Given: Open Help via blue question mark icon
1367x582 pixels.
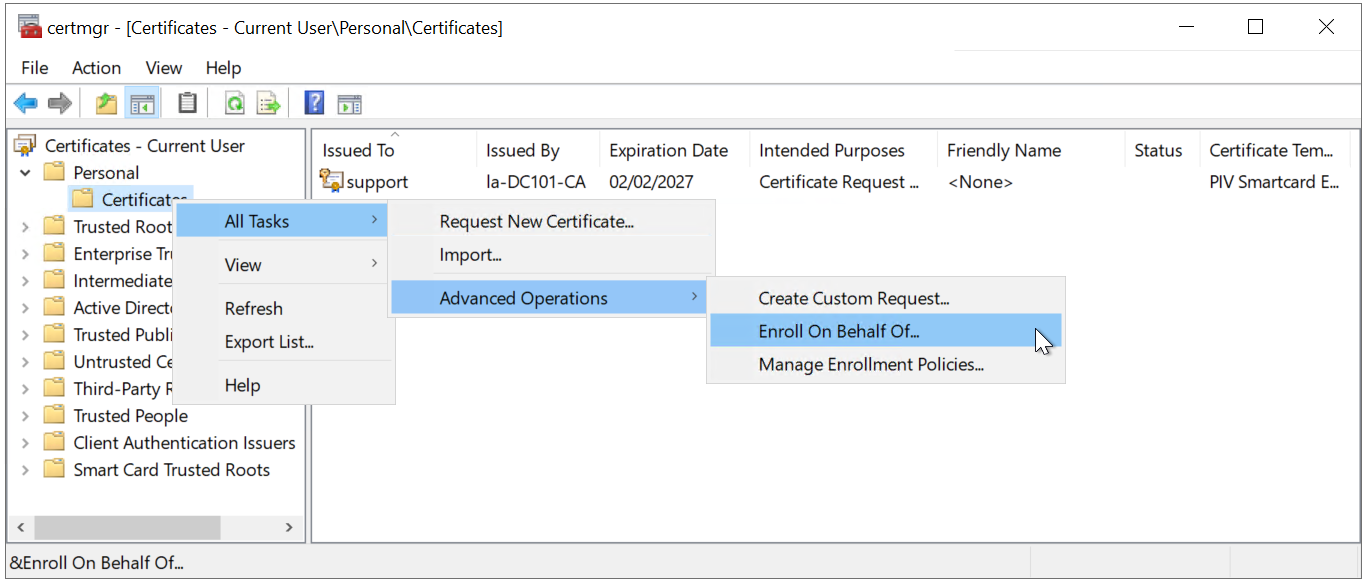Looking at the screenshot, I should click(x=314, y=103).
